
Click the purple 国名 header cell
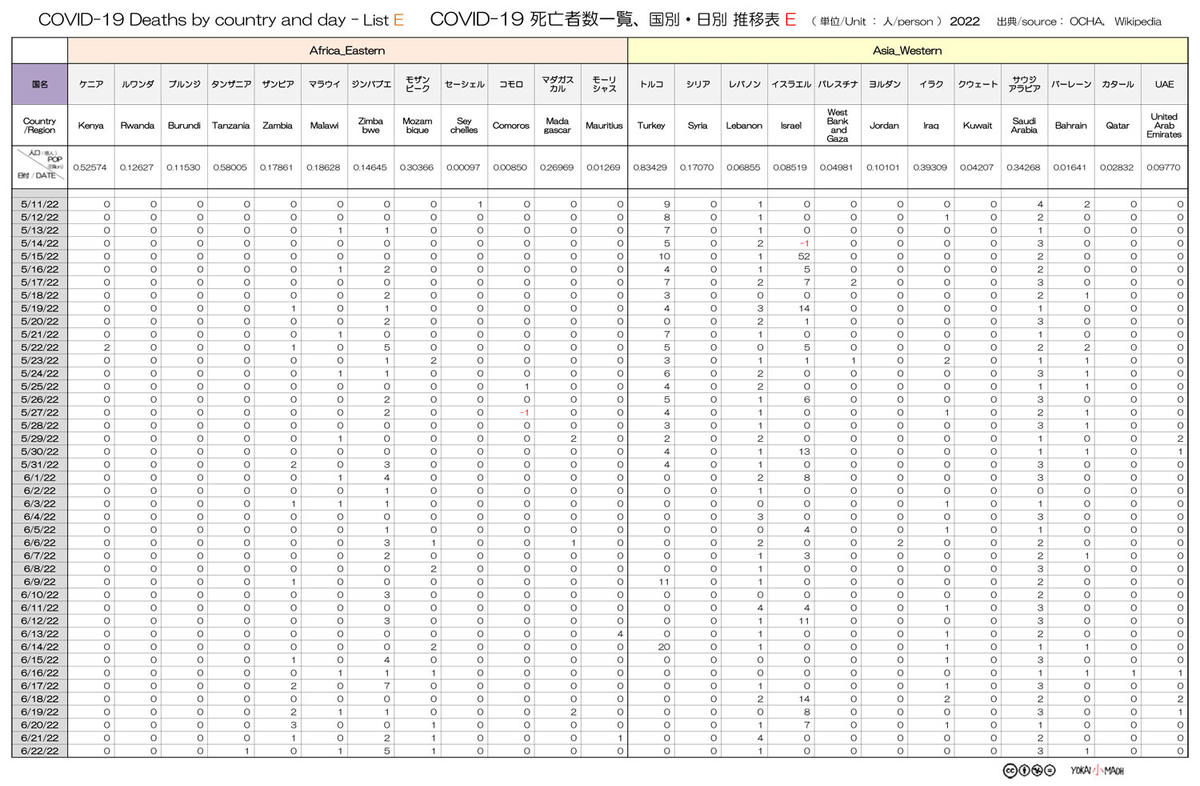[x=40, y=85]
